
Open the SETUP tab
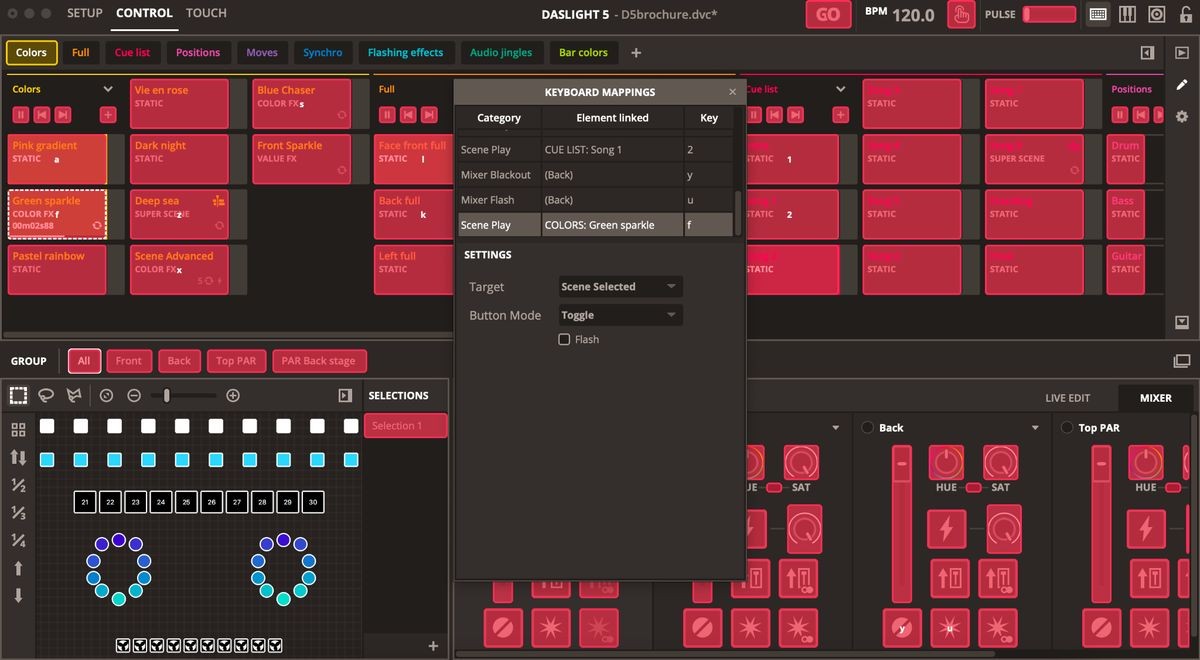pos(85,13)
